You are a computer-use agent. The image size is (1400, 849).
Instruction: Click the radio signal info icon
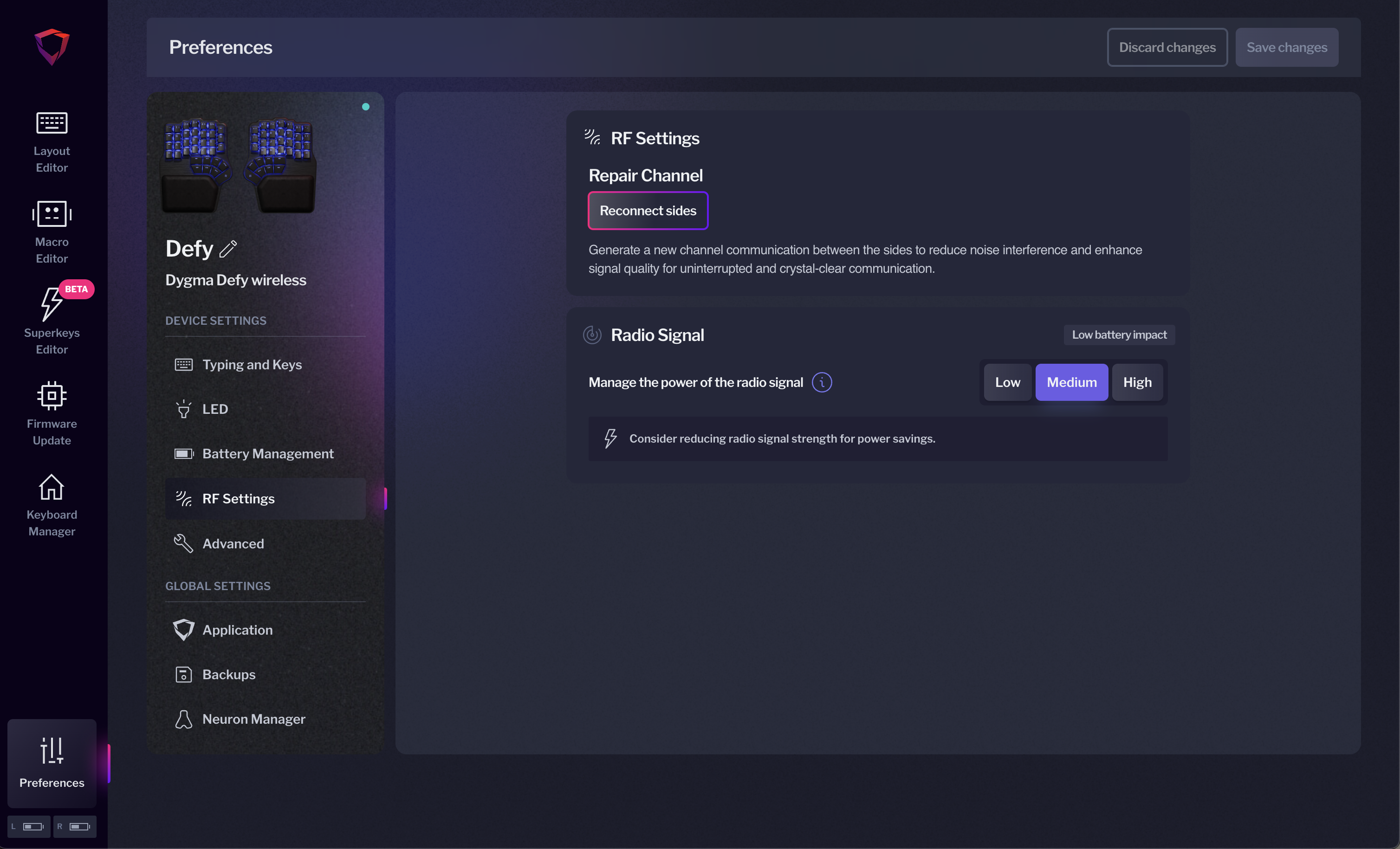(822, 382)
